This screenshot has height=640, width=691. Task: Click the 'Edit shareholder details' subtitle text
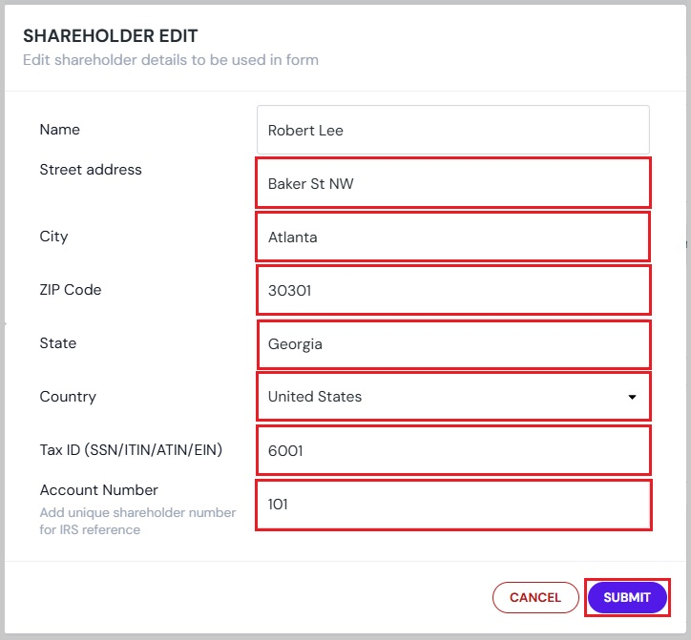171,60
